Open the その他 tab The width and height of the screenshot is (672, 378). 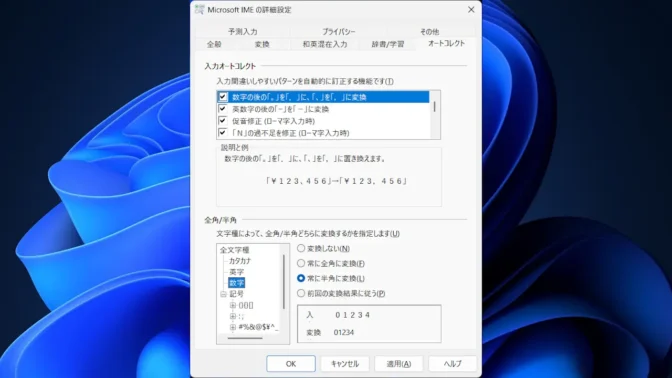tap(429, 31)
